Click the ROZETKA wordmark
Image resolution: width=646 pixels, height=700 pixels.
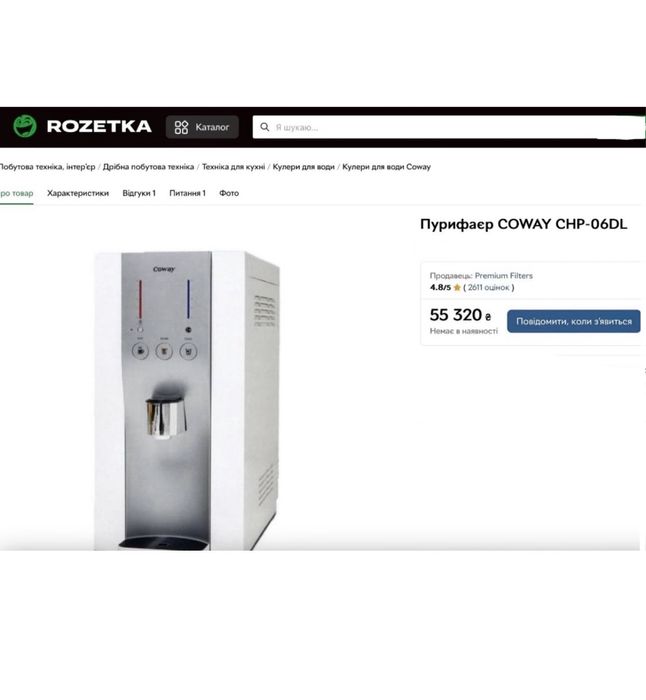pyautogui.click(x=99, y=126)
